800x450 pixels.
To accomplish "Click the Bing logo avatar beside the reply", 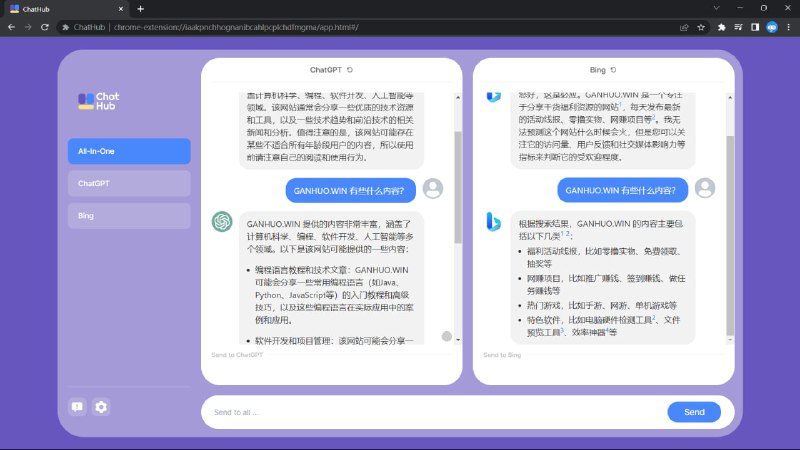I will click(493, 221).
